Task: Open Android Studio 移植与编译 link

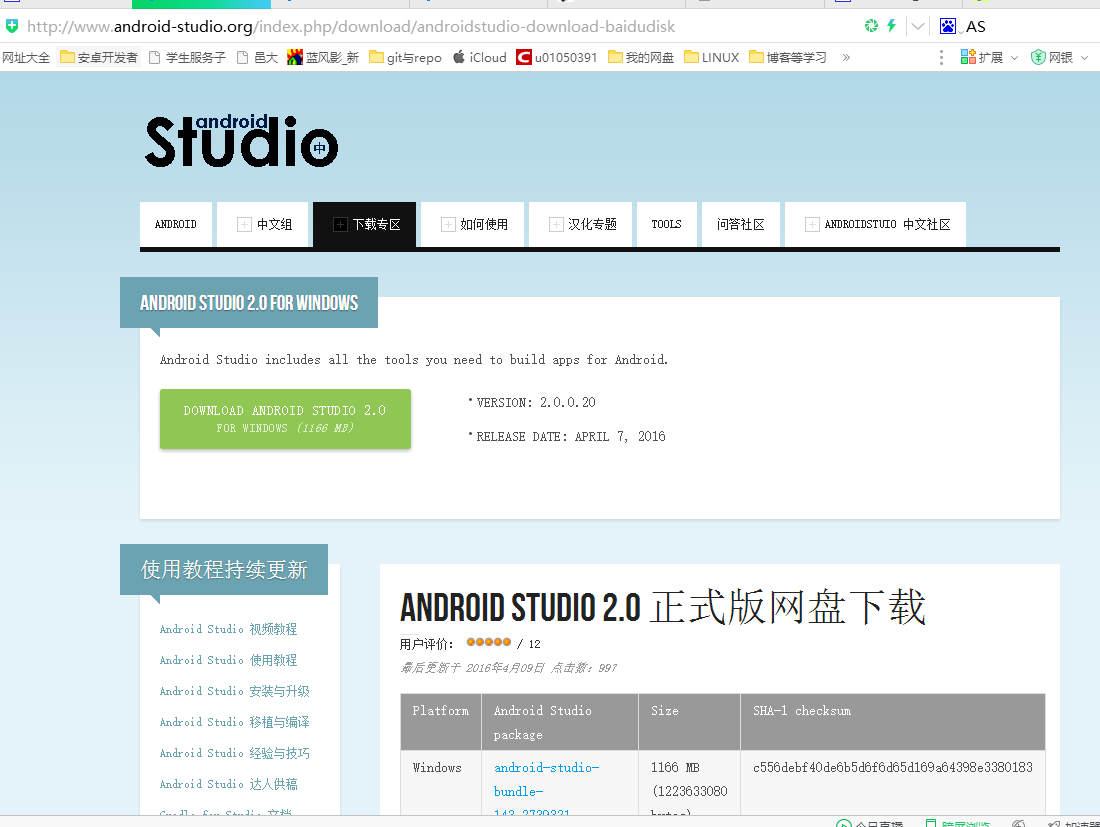Action: 234,722
